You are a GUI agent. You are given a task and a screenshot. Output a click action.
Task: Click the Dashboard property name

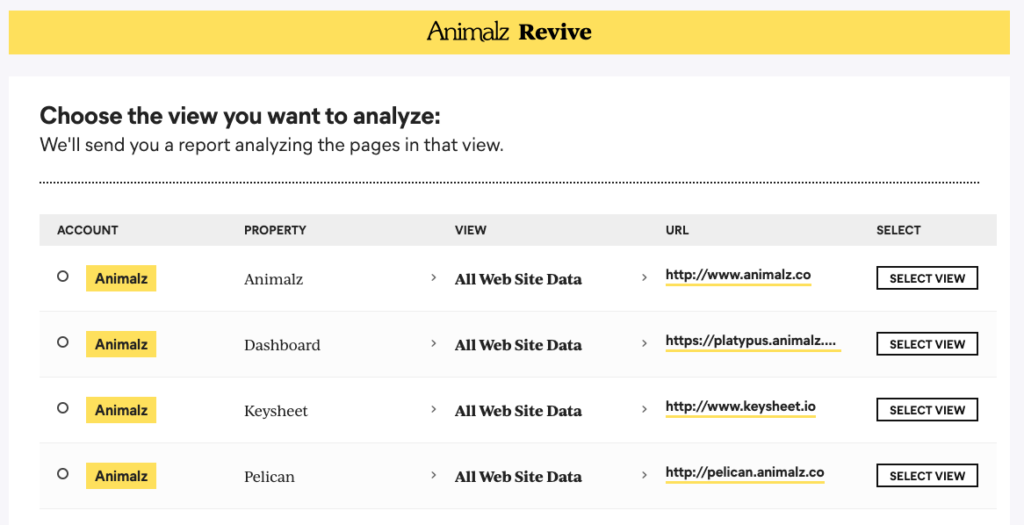(x=282, y=345)
